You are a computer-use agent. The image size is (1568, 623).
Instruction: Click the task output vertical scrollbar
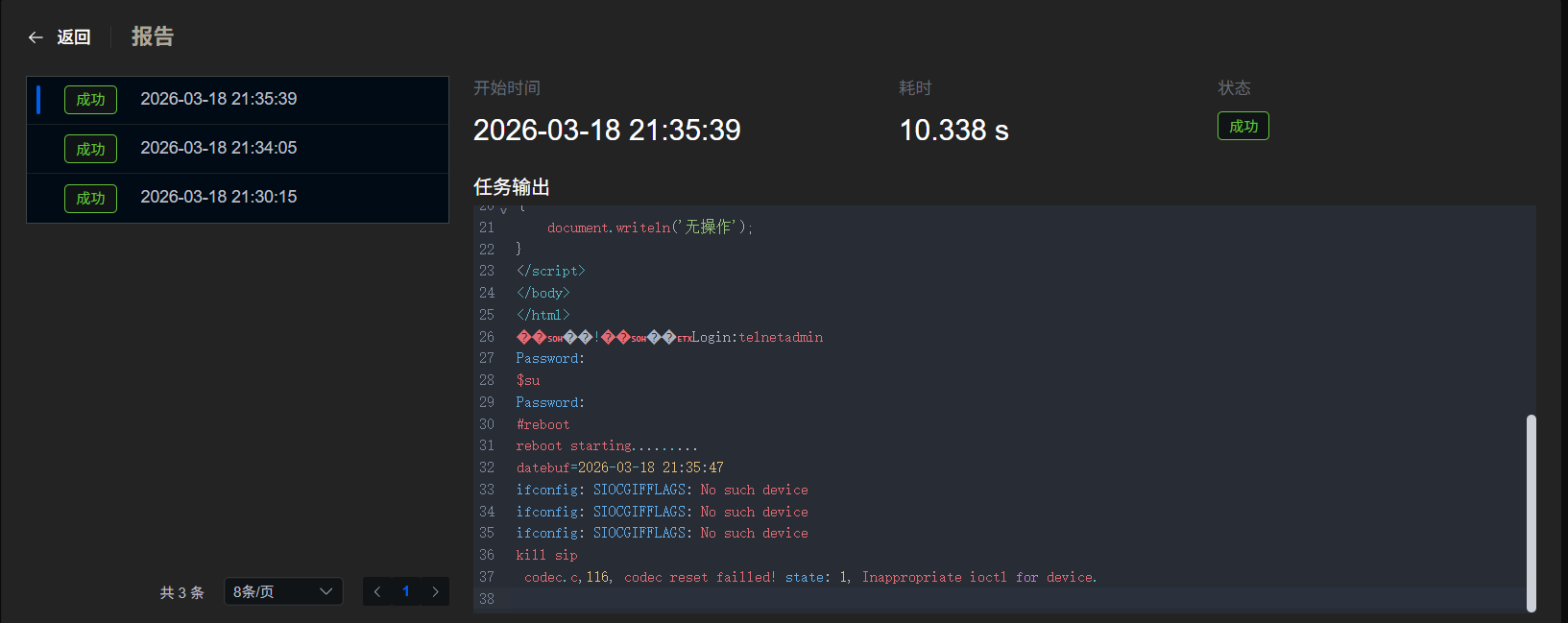(x=1531, y=512)
